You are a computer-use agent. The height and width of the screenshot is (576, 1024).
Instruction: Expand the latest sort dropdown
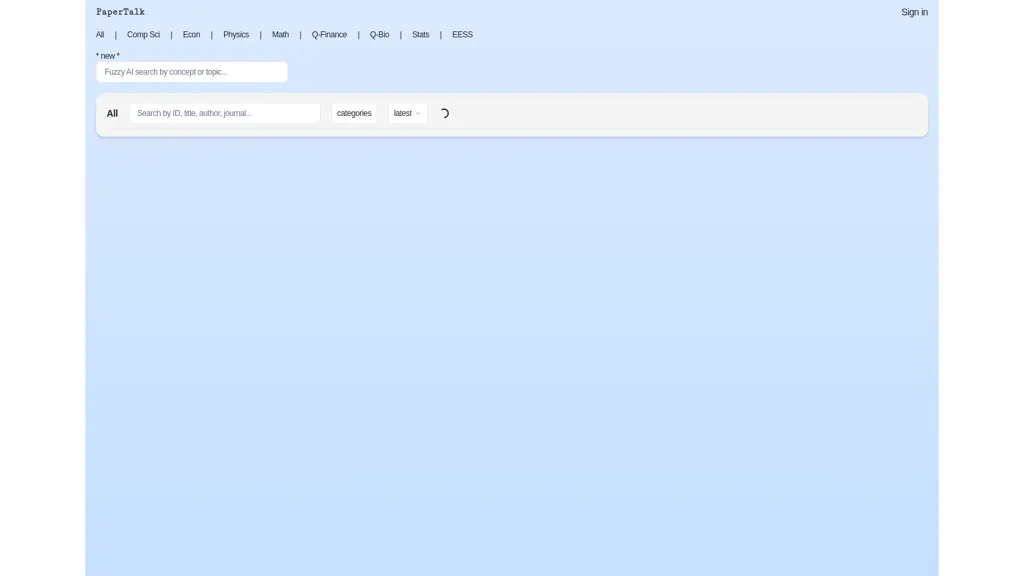pos(408,113)
